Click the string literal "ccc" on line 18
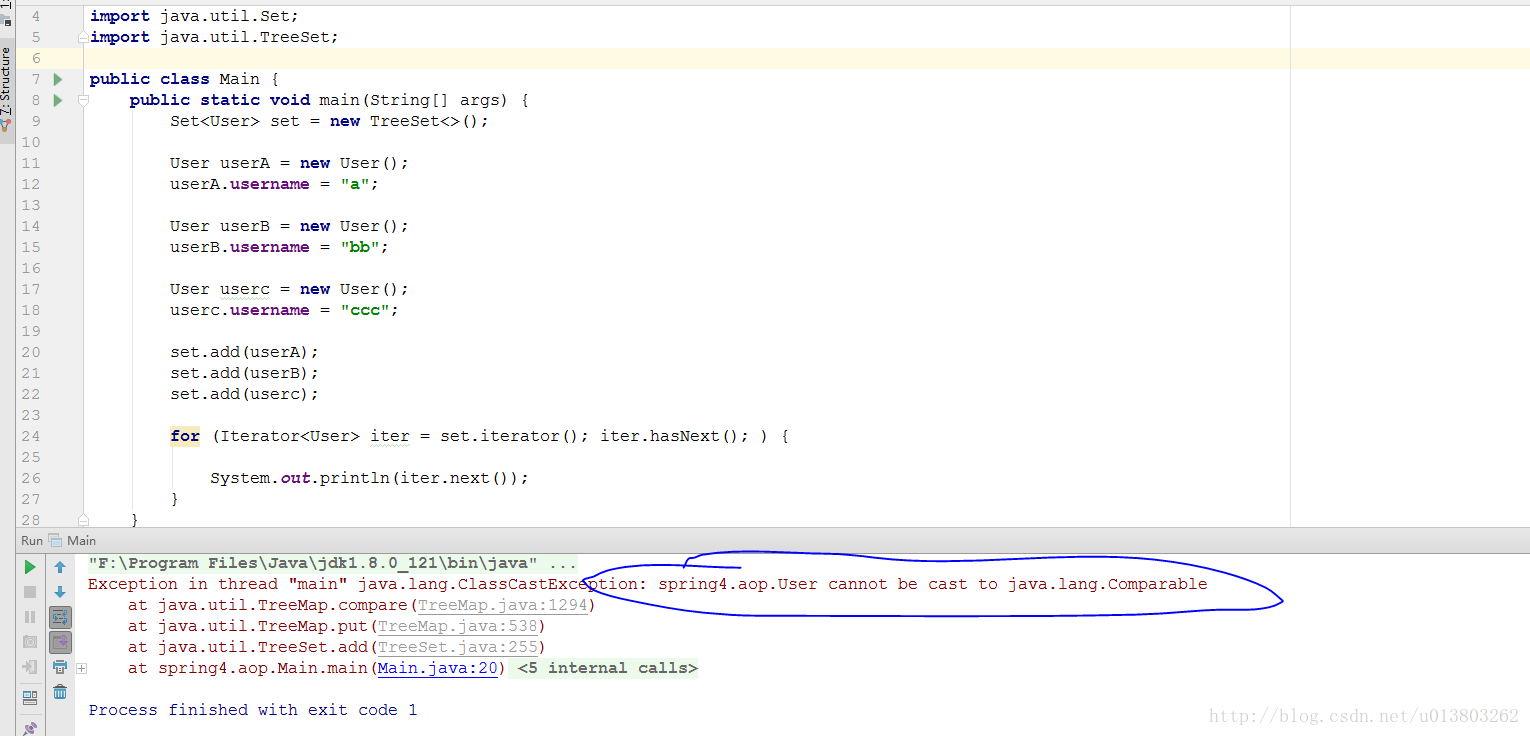 pos(364,310)
